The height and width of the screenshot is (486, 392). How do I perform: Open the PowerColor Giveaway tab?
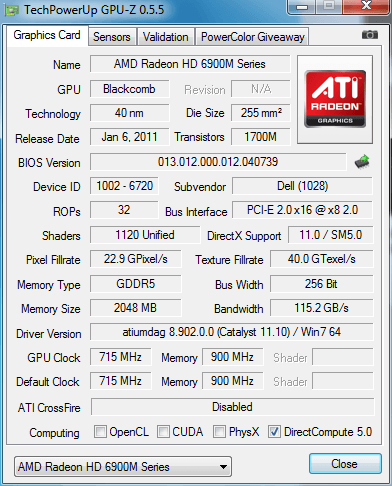click(253, 37)
